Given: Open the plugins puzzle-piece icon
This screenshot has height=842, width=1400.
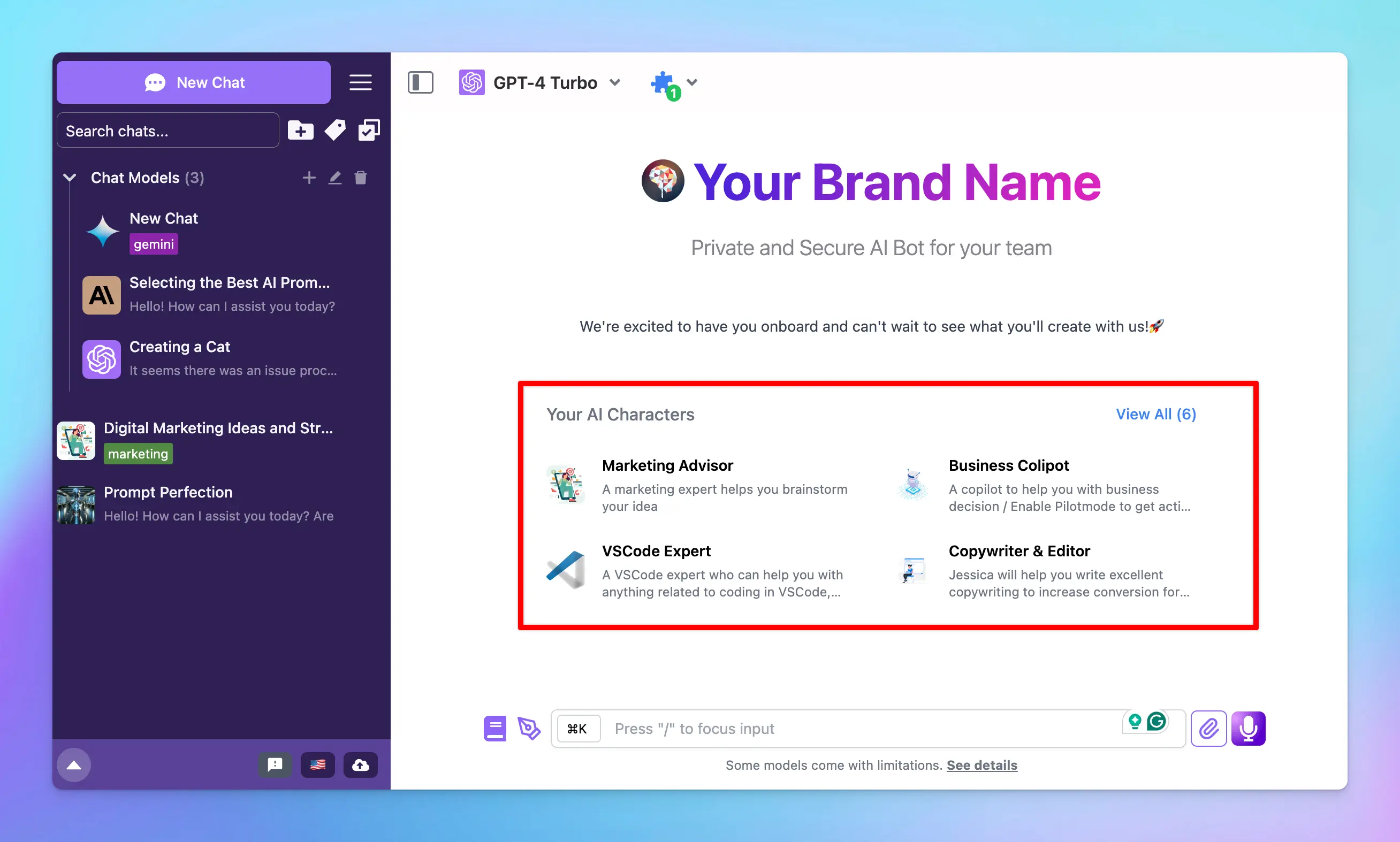Looking at the screenshot, I should coord(663,83).
